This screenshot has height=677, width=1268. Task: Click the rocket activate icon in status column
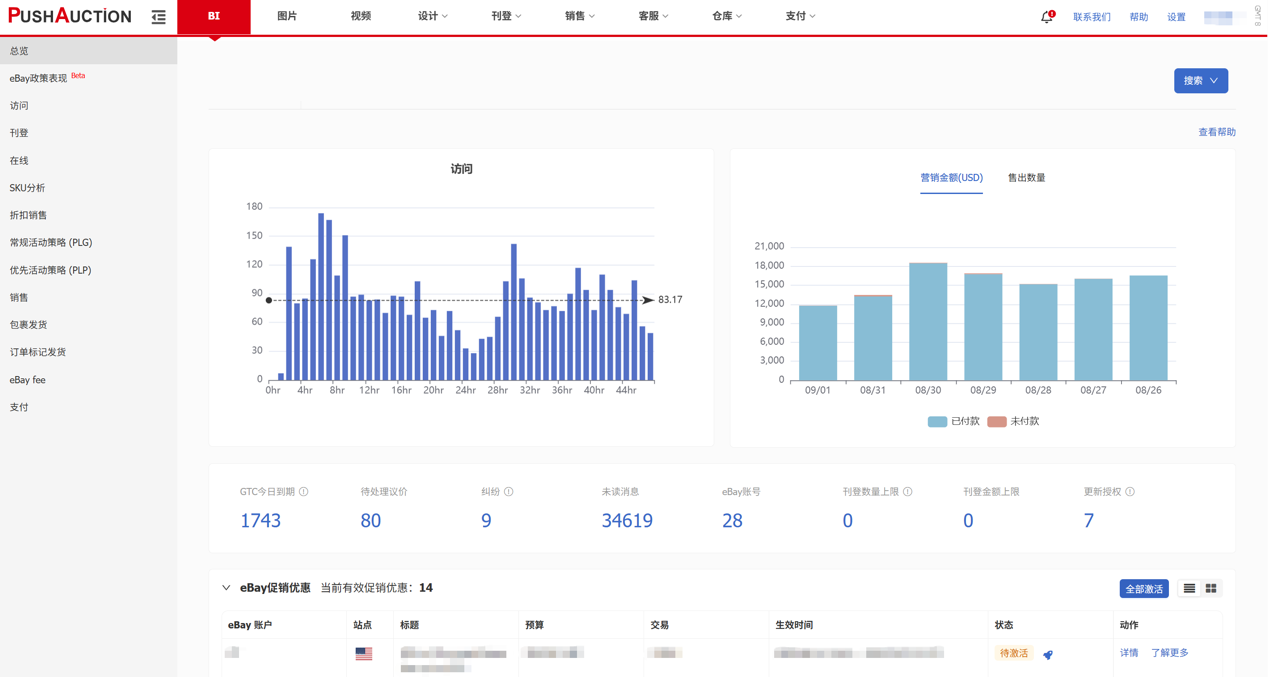coord(1048,654)
